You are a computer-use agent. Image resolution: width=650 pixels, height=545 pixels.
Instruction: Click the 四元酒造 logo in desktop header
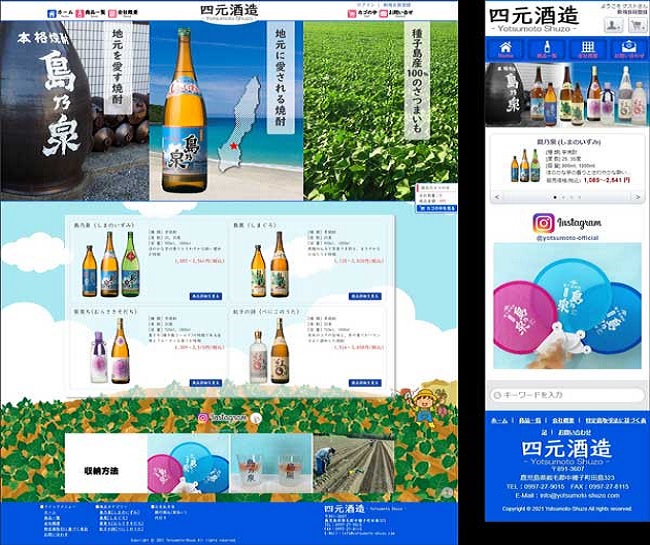[x=229, y=12]
